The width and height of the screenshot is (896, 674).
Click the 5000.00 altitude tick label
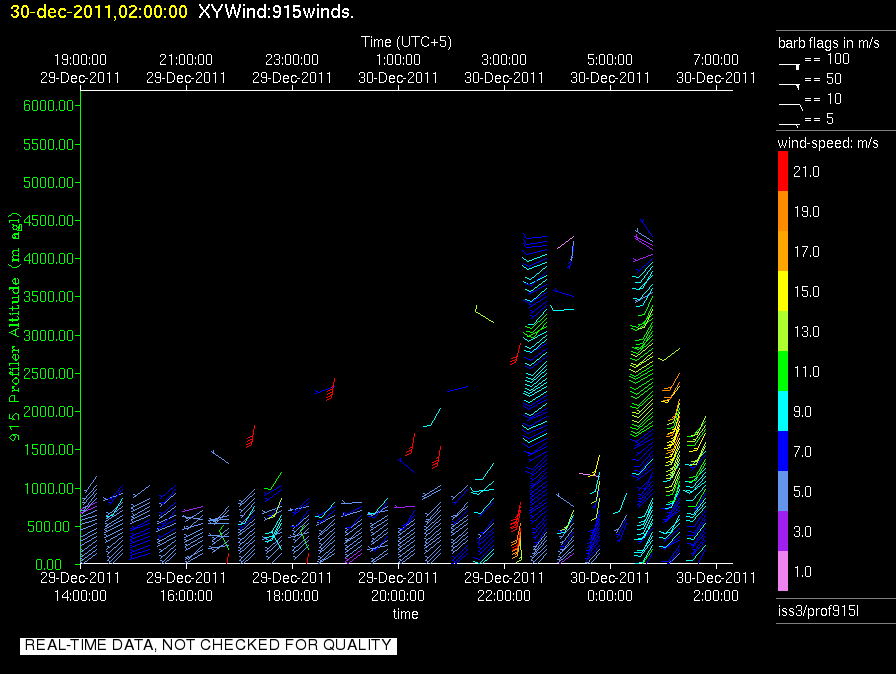pos(49,183)
